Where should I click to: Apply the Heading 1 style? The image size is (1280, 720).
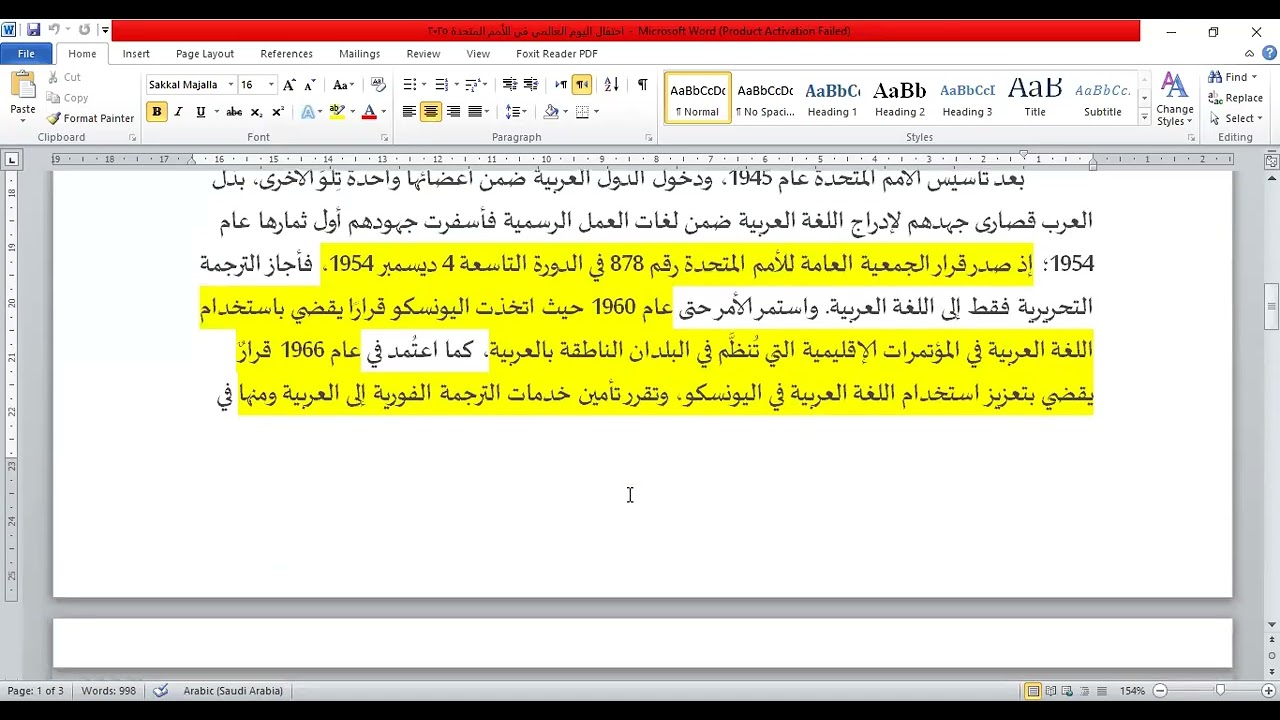pyautogui.click(x=832, y=98)
